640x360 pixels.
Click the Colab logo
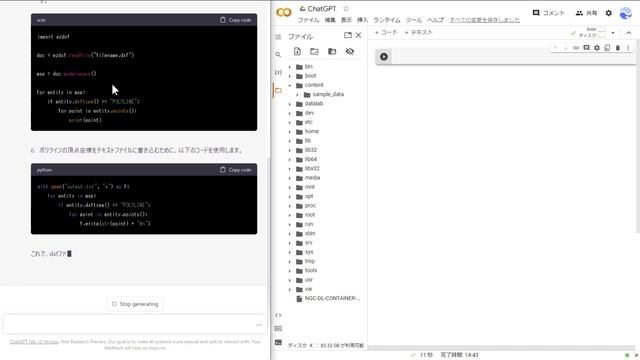284,13
